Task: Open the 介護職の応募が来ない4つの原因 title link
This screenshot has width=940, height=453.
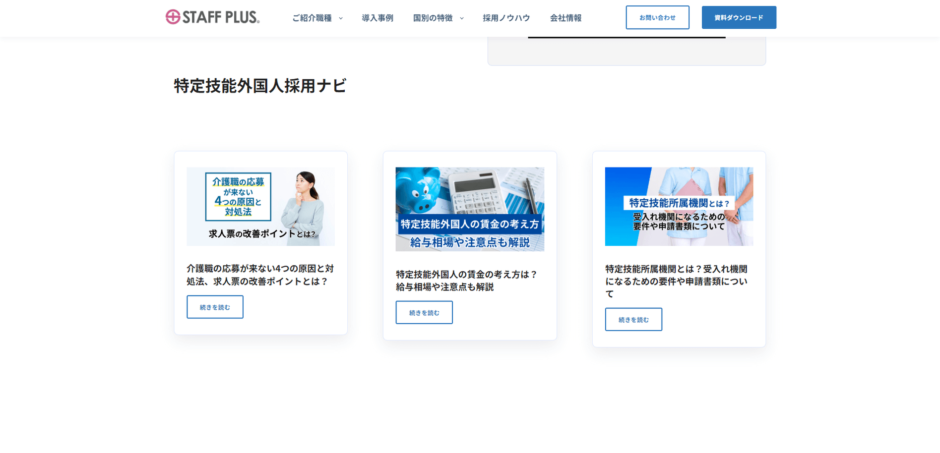Action: 260,274
